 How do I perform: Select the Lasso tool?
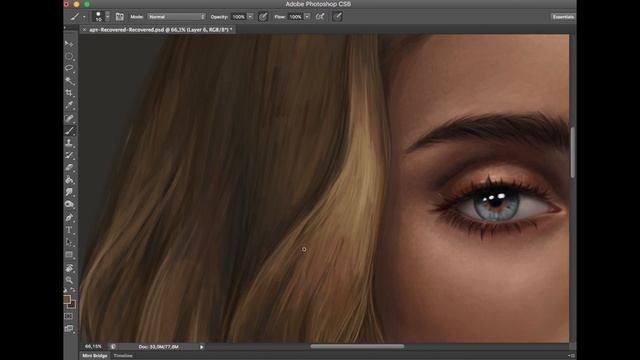point(69,68)
